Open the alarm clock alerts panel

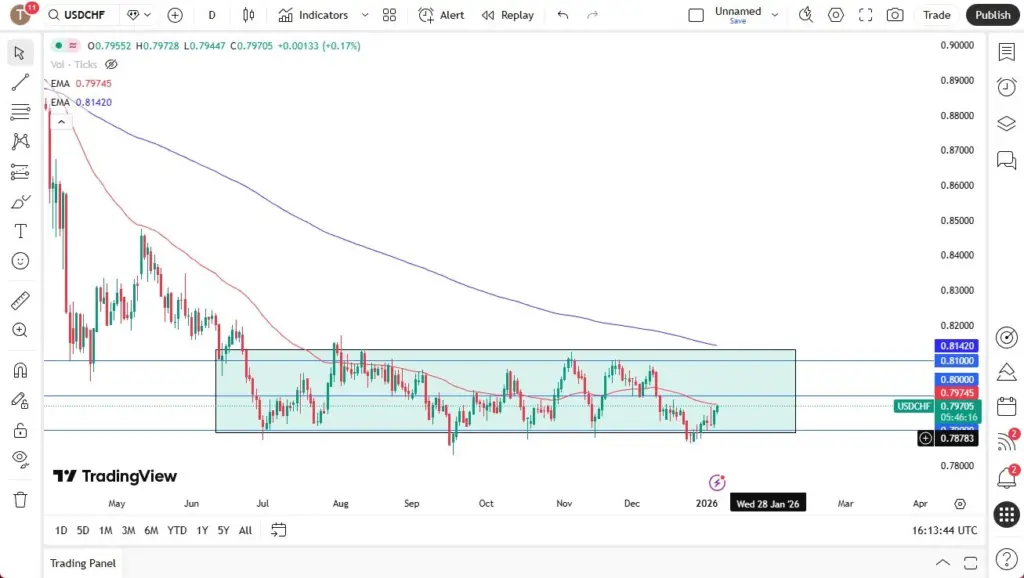[1006, 87]
